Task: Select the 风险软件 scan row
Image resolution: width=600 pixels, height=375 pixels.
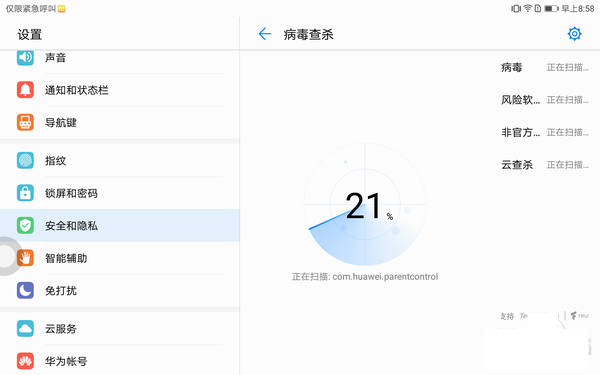Action: click(x=545, y=100)
